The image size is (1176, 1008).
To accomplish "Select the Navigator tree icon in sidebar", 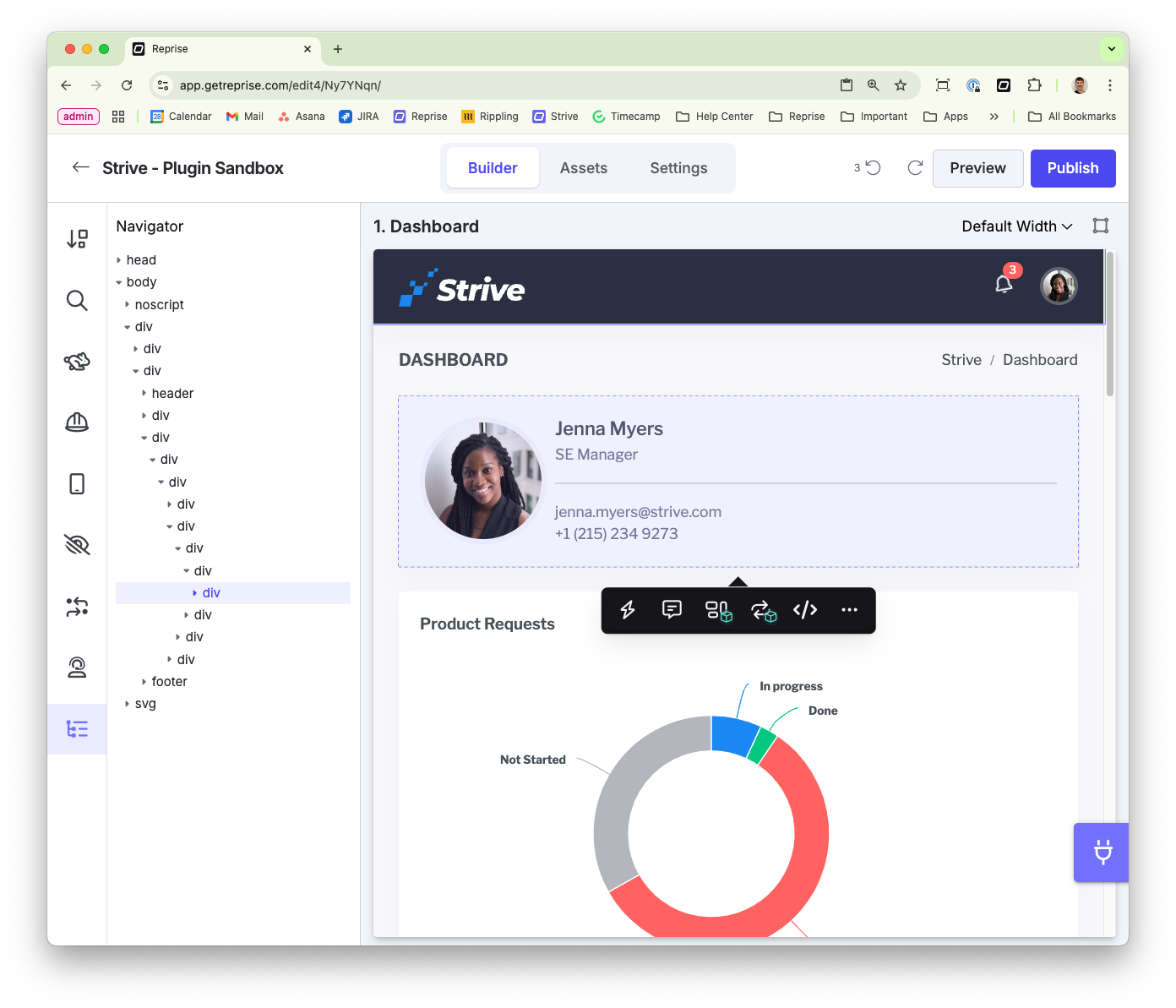I will click(77, 729).
